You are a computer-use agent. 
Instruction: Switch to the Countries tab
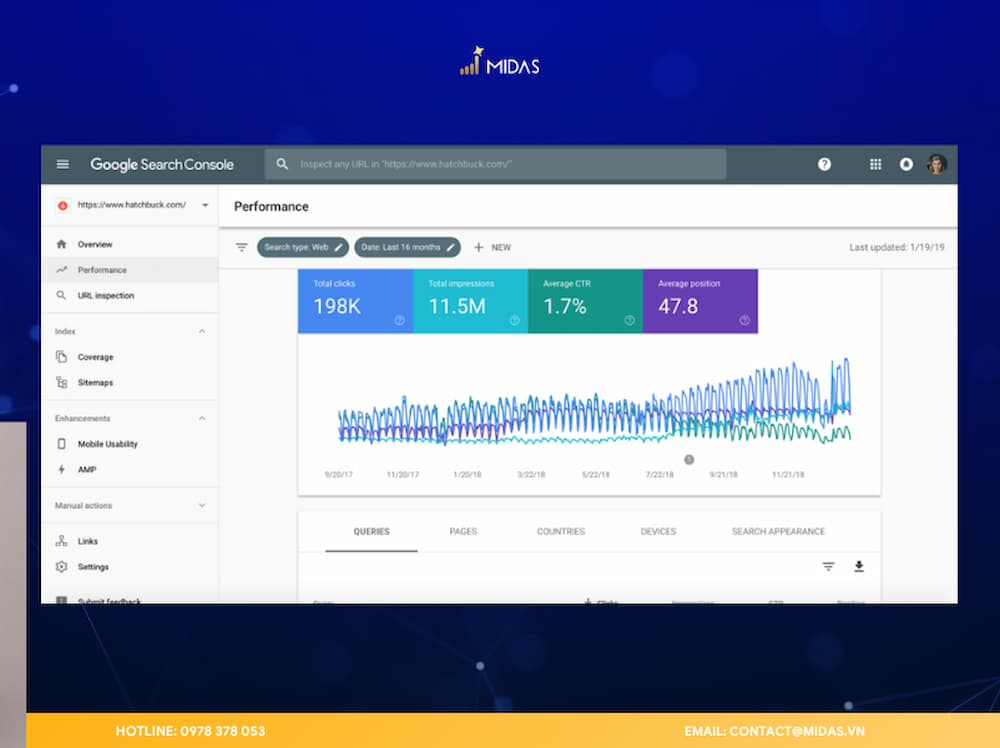click(x=561, y=531)
